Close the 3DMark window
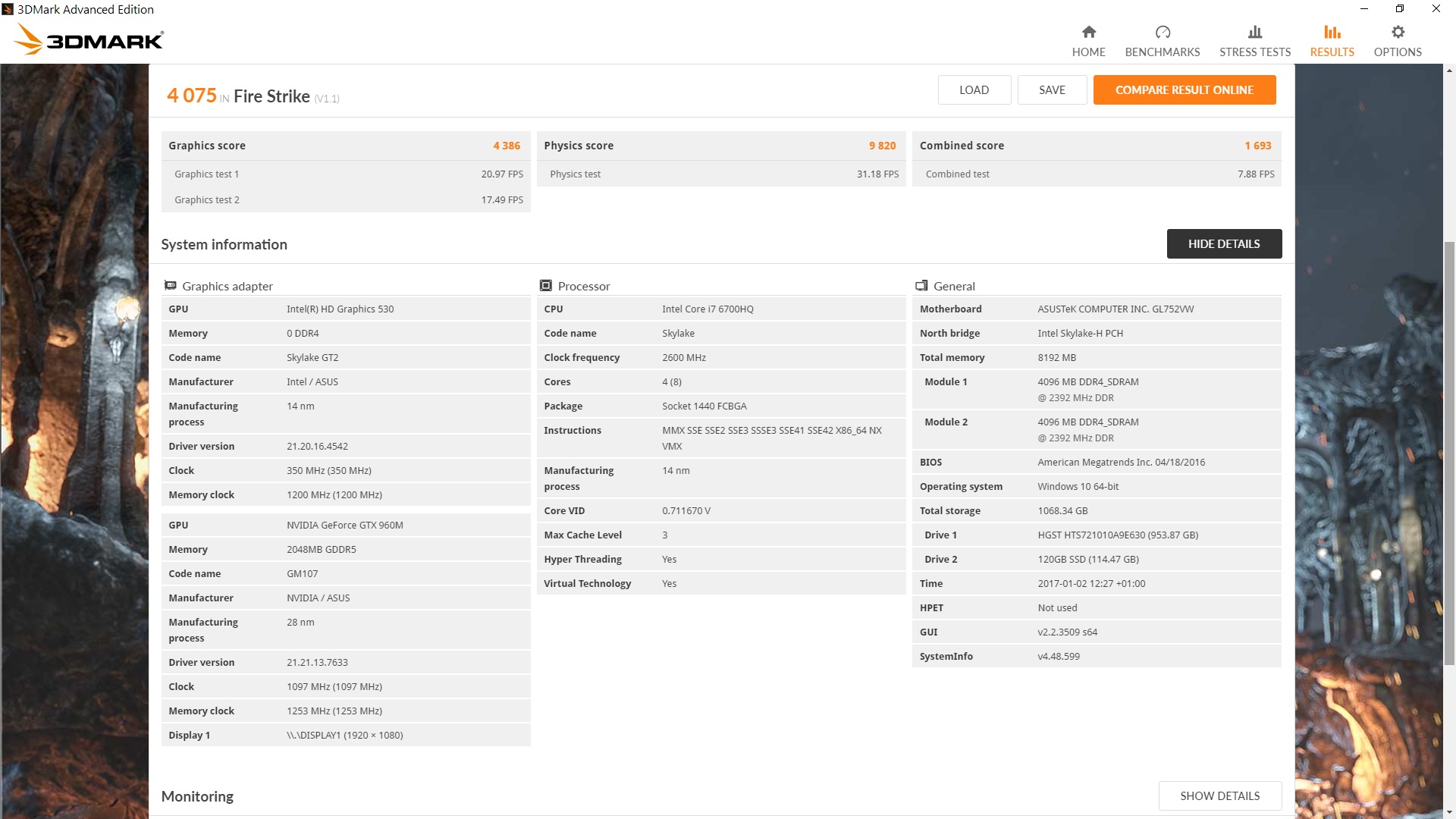Screen dimensions: 1456x819 1436,9
